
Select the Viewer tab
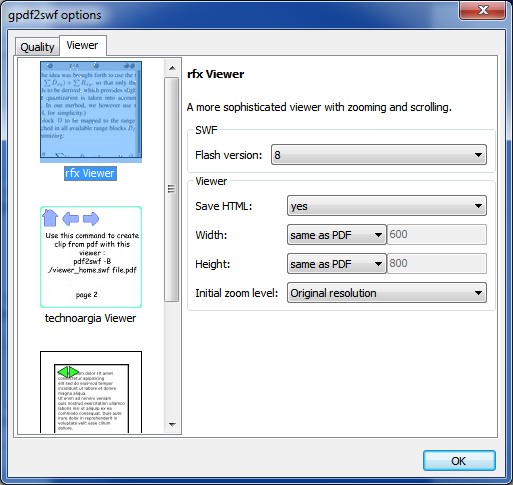pos(83,45)
